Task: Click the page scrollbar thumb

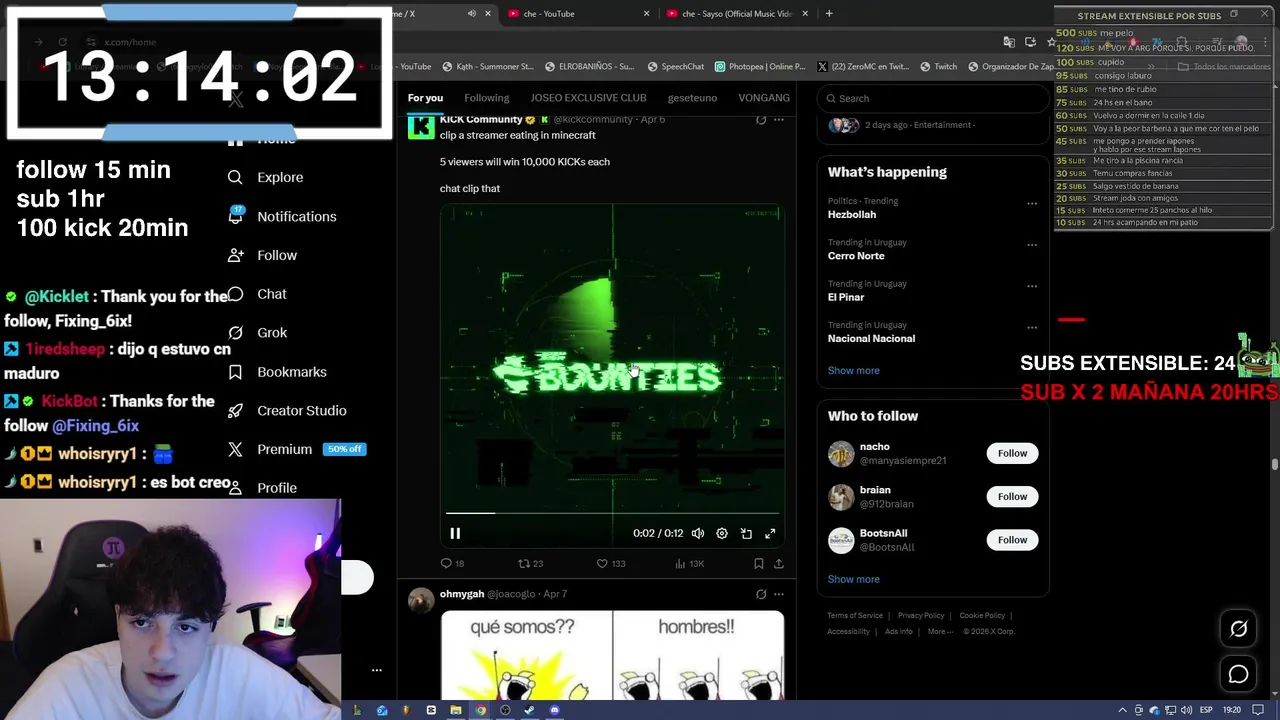Action: click(1274, 464)
